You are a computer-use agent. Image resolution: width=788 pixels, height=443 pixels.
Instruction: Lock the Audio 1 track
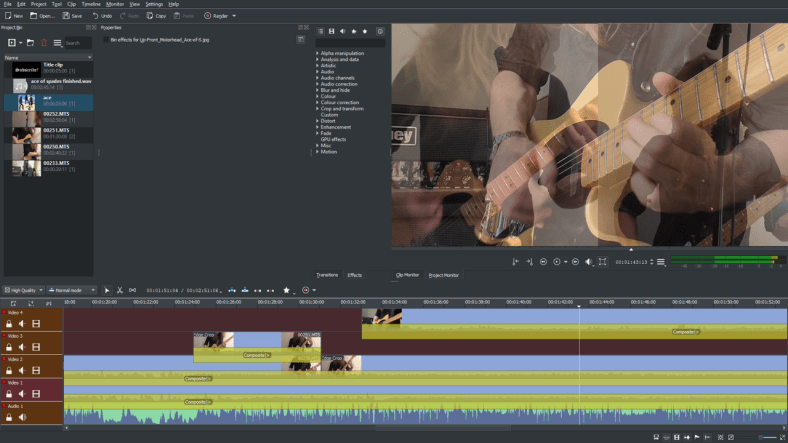(9, 417)
